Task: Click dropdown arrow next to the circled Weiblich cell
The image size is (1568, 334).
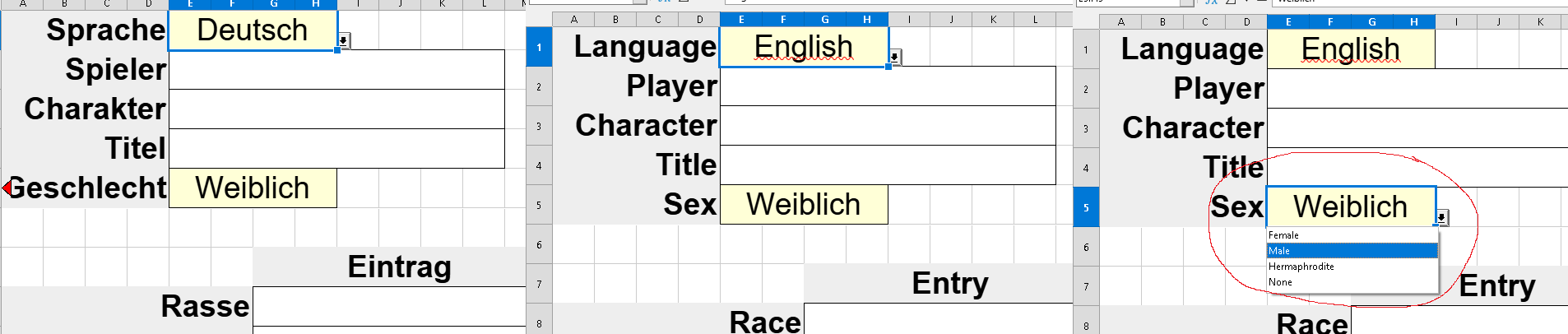Action: (1441, 217)
